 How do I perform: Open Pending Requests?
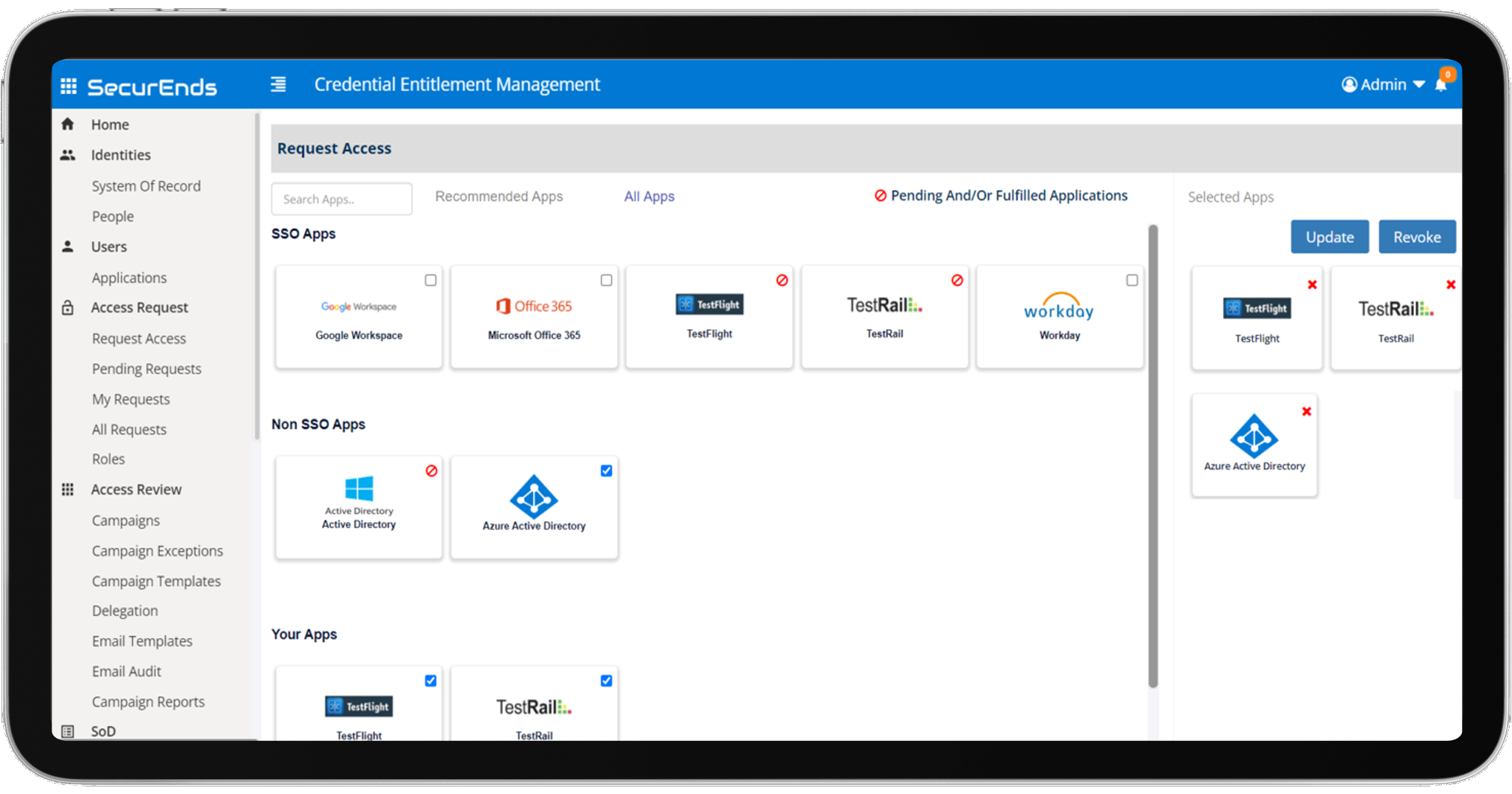pyautogui.click(x=146, y=369)
